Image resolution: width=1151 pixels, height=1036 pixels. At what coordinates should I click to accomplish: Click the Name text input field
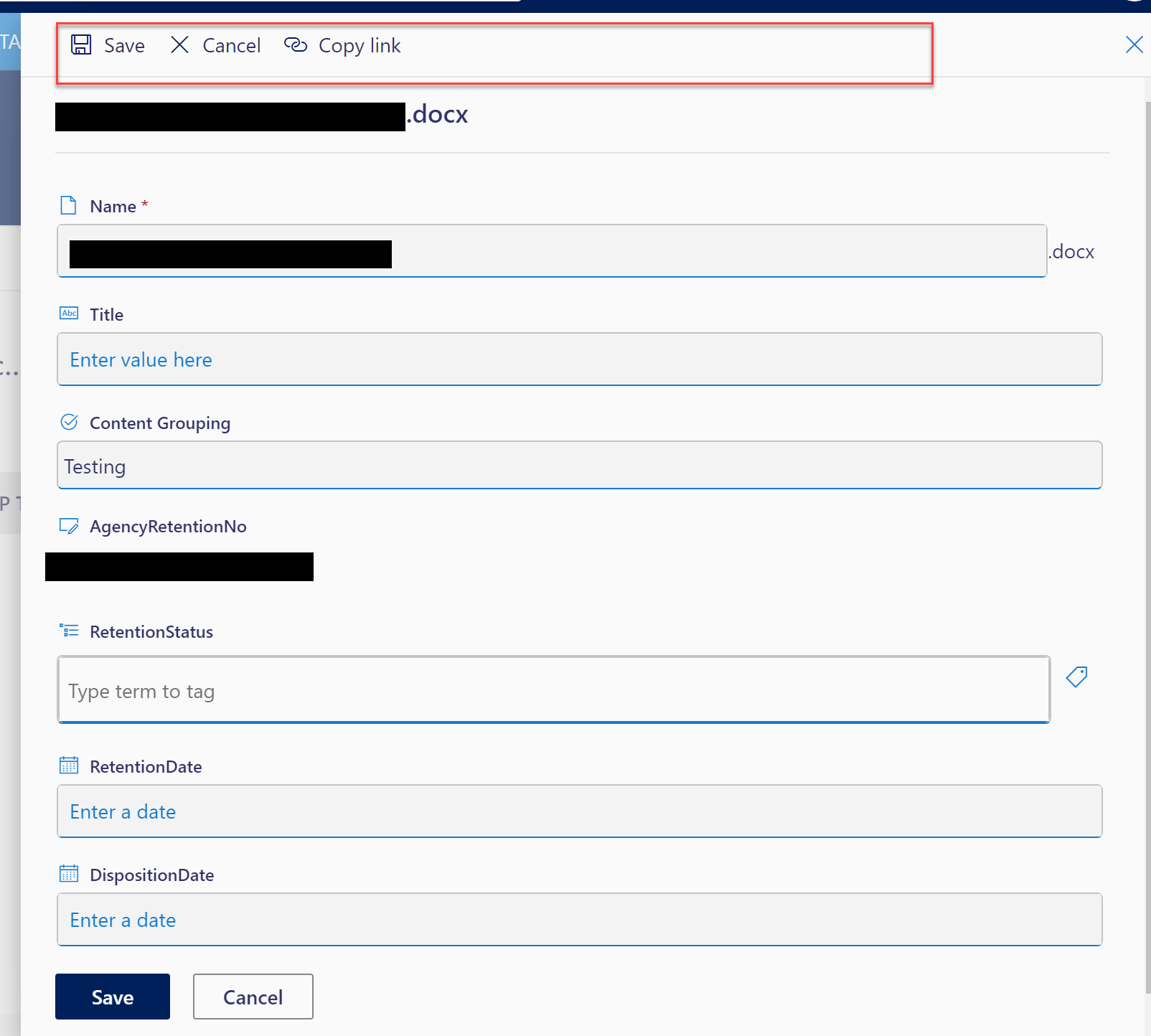552,251
